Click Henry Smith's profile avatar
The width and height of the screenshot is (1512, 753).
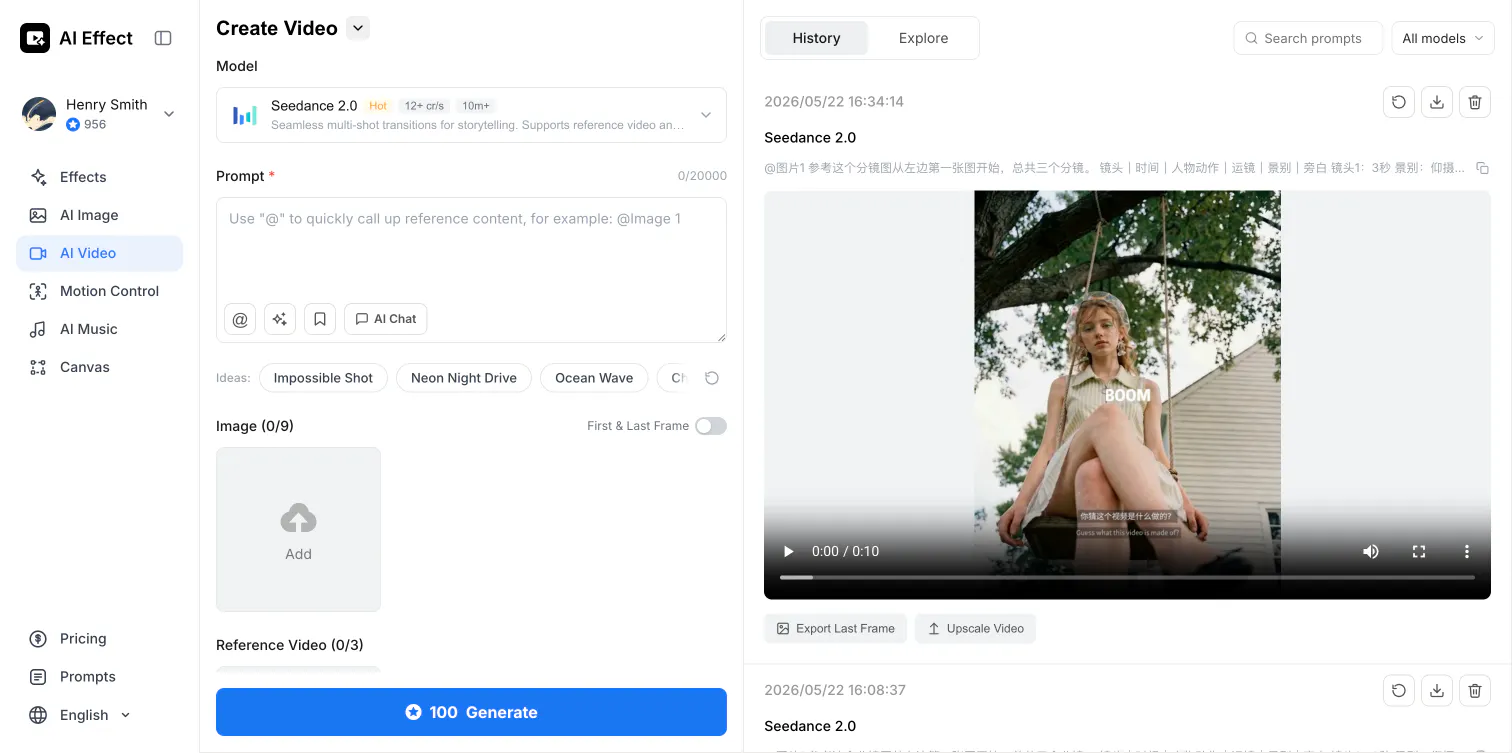tap(39, 114)
